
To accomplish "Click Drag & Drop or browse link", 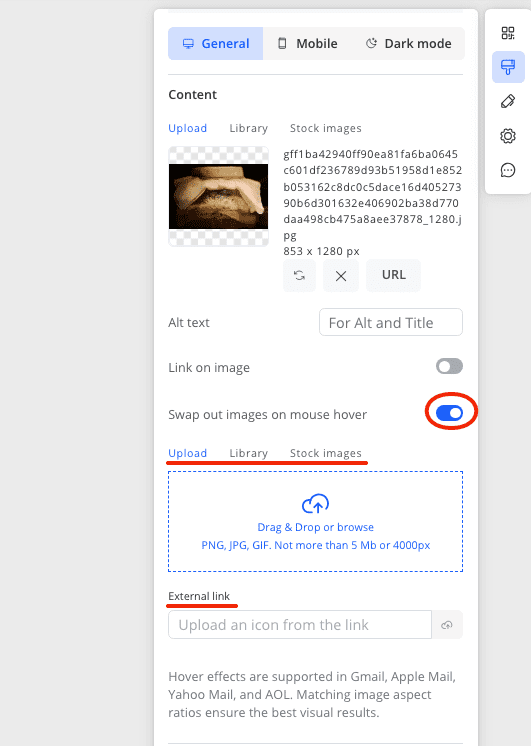I will (315, 527).
